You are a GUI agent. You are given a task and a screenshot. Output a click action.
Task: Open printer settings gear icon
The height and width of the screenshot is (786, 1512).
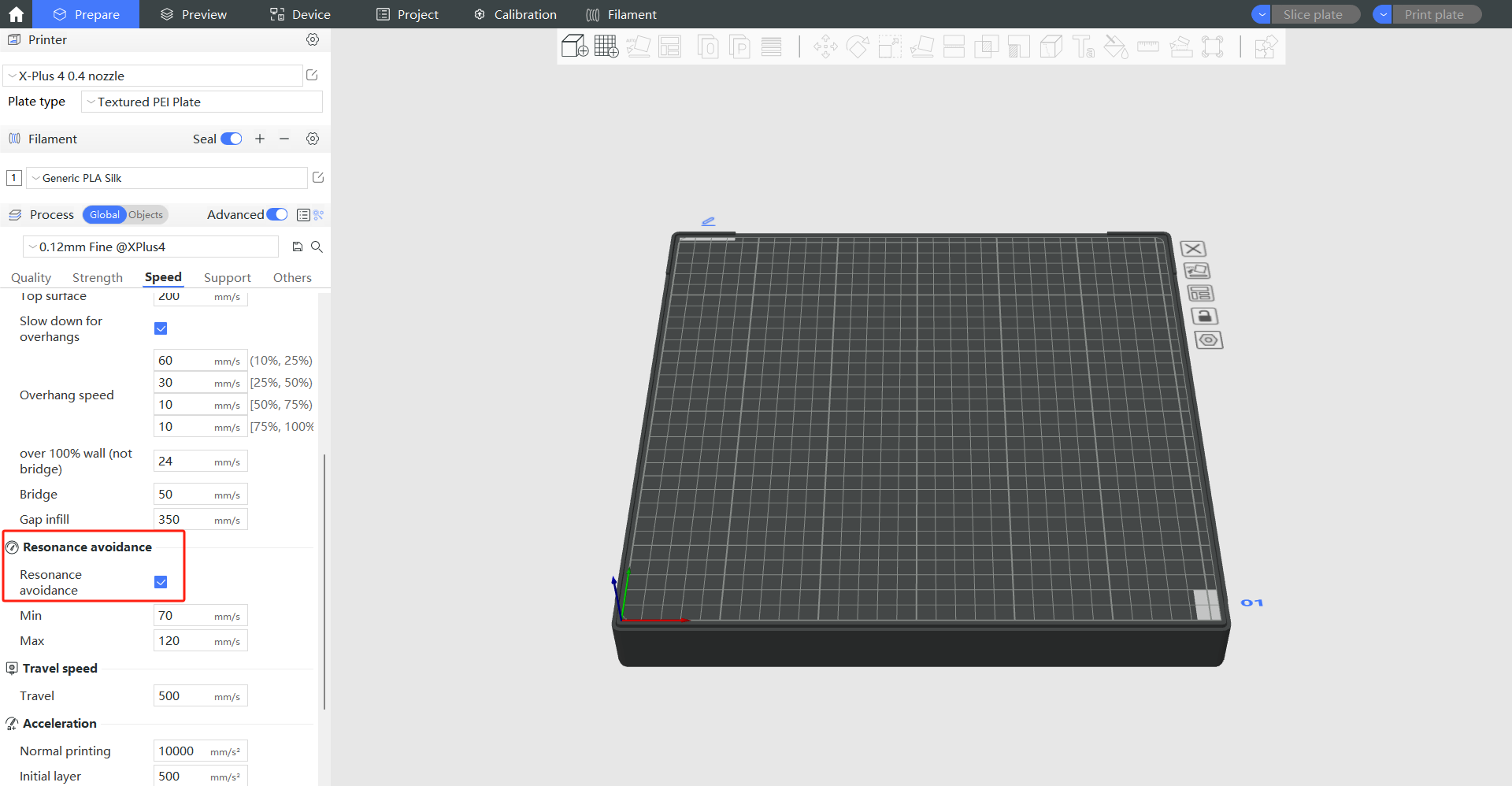click(x=313, y=39)
